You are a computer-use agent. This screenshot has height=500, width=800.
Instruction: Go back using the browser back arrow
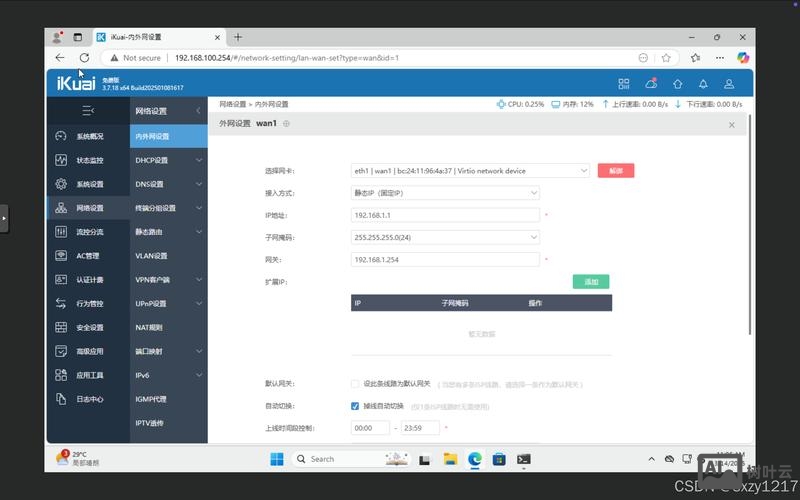click(x=60, y=58)
